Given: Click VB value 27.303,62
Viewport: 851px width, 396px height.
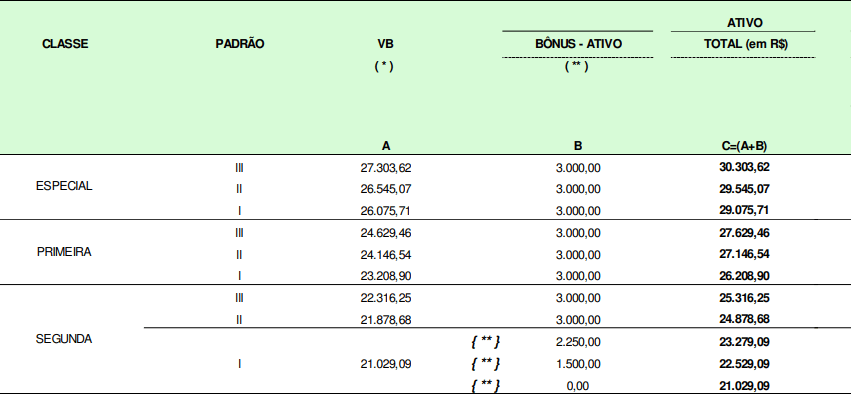Looking at the screenshot, I should (x=386, y=168).
